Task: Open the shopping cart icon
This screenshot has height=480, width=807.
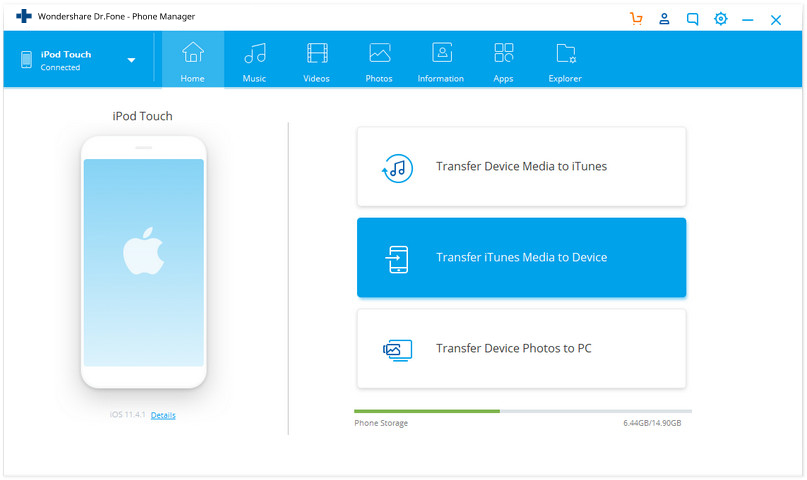Action: pos(636,19)
